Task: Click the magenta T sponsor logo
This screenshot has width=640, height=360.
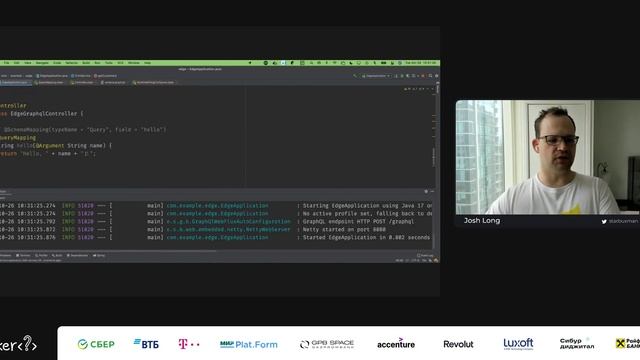Action: 189,344
